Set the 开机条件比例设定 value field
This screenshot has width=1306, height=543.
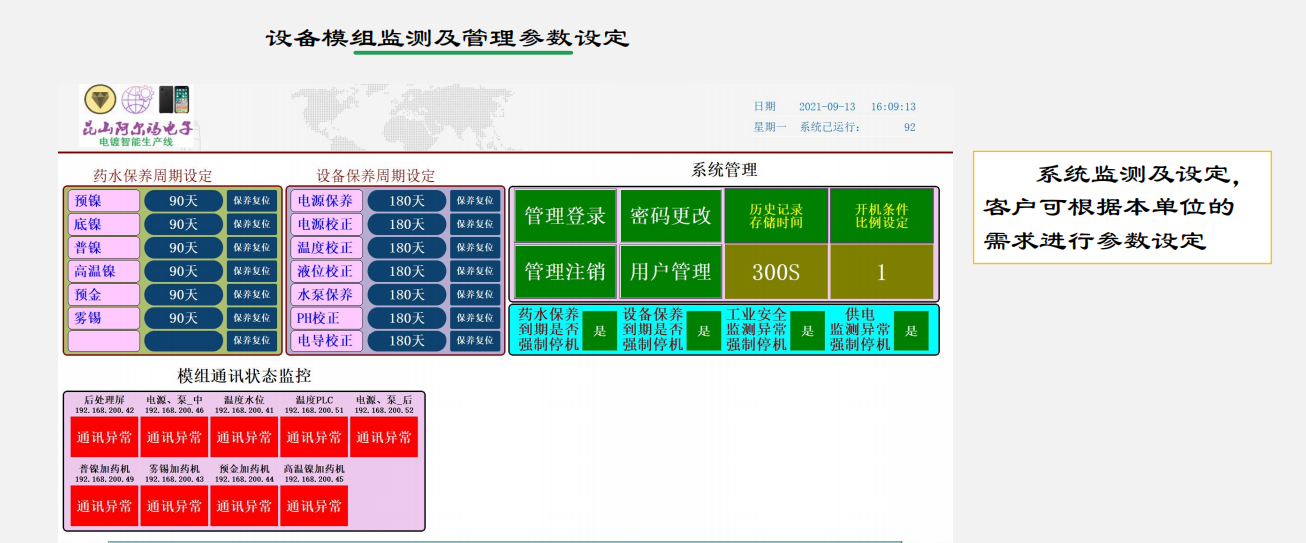[881, 271]
